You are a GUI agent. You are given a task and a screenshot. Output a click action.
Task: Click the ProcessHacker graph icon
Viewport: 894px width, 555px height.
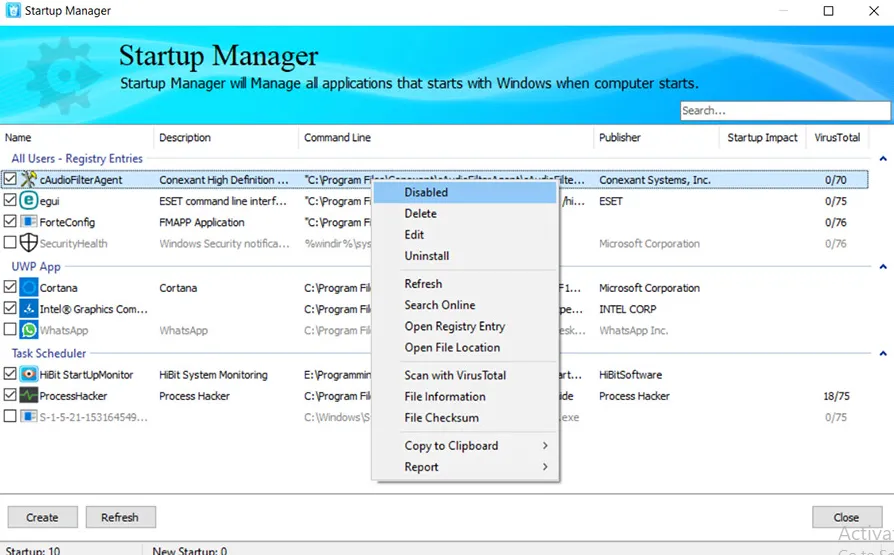pos(29,395)
